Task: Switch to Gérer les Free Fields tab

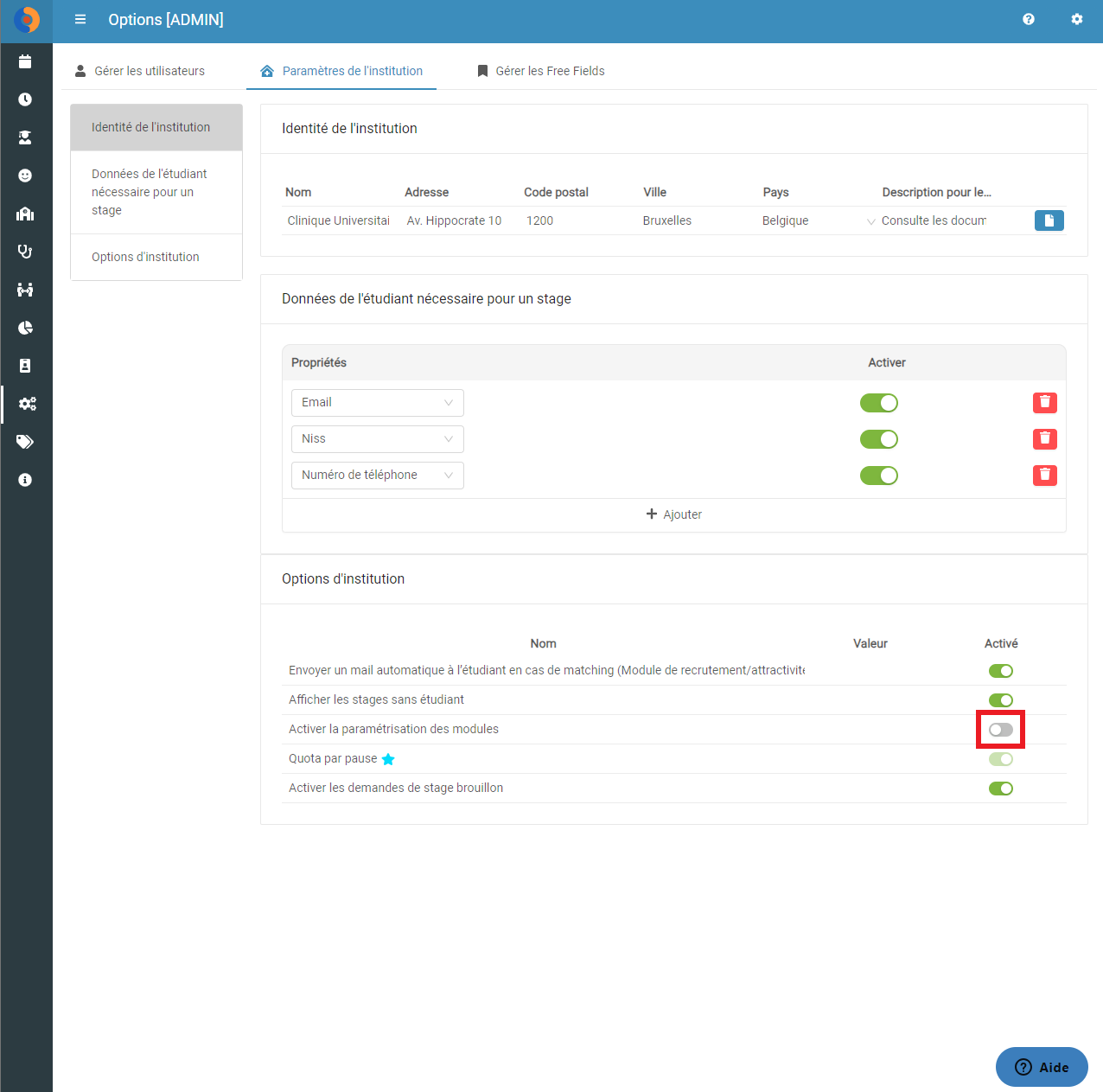Action: (541, 71)
